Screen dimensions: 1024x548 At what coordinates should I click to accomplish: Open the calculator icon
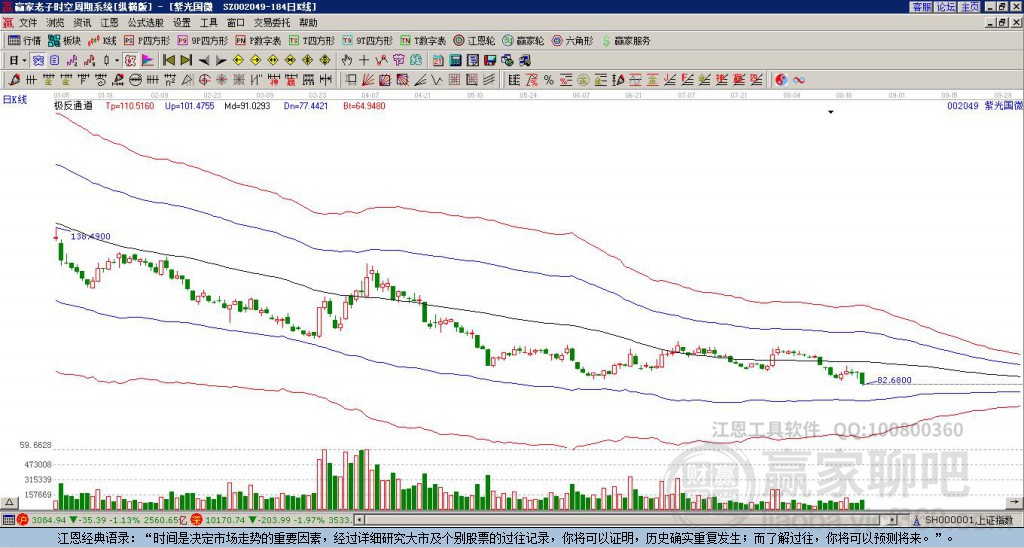tap(456, 61)
